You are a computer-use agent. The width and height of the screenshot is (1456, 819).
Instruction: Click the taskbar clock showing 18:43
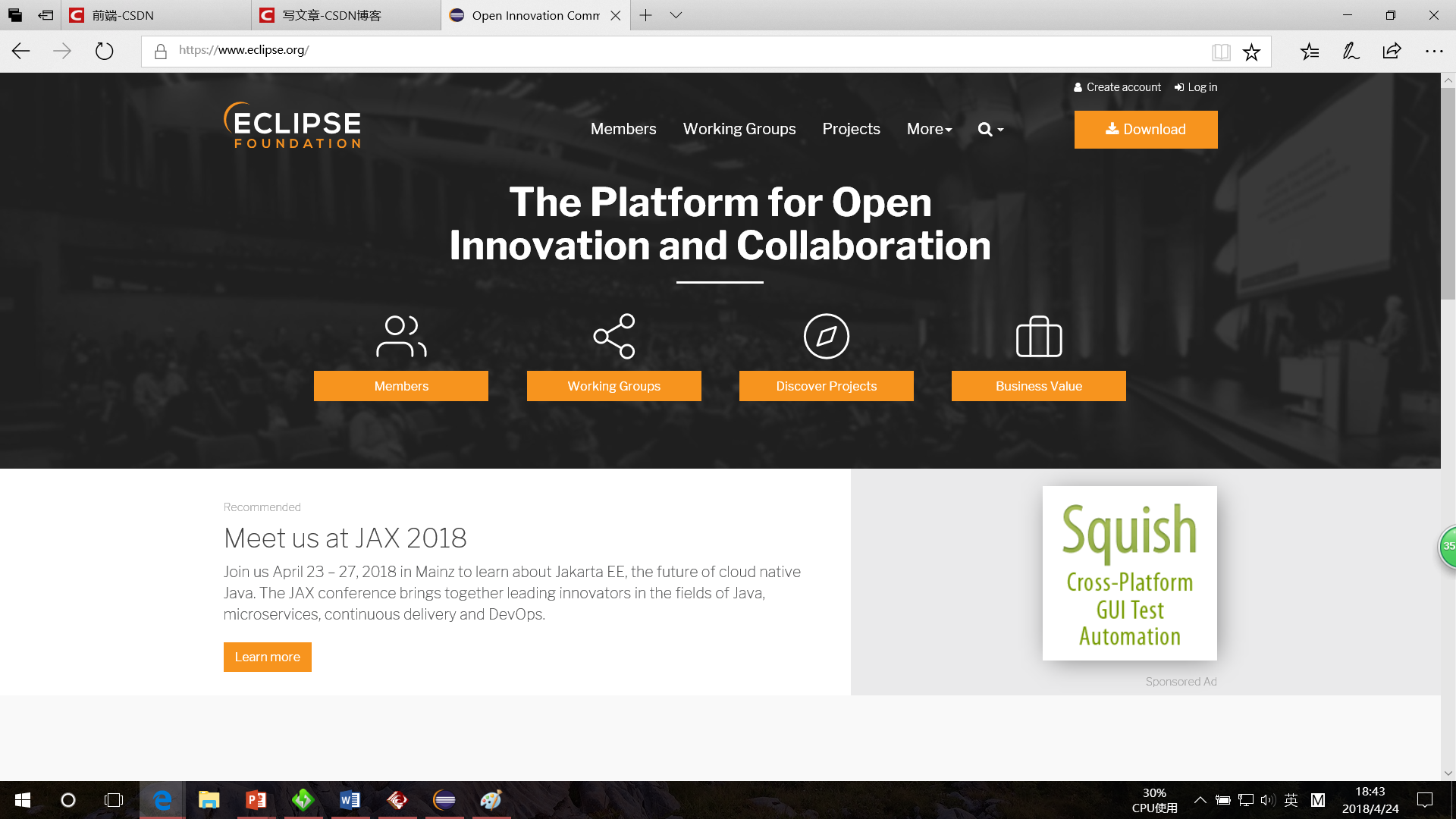1370,800
